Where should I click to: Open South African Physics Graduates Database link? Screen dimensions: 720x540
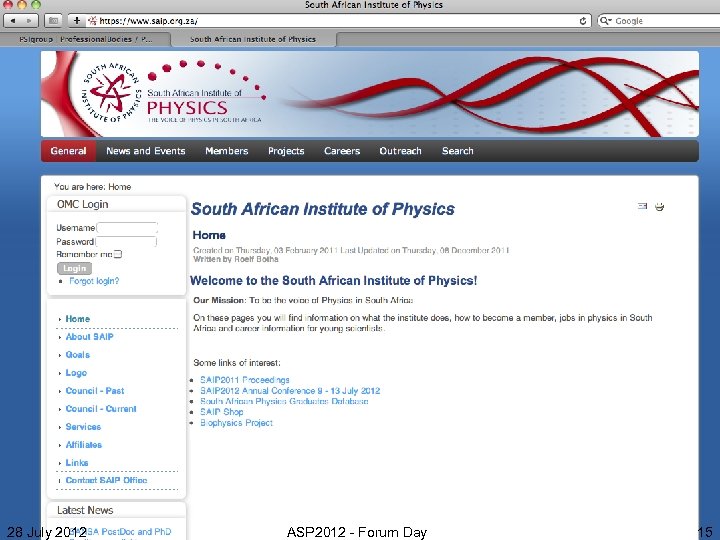(x=284, y=401)
